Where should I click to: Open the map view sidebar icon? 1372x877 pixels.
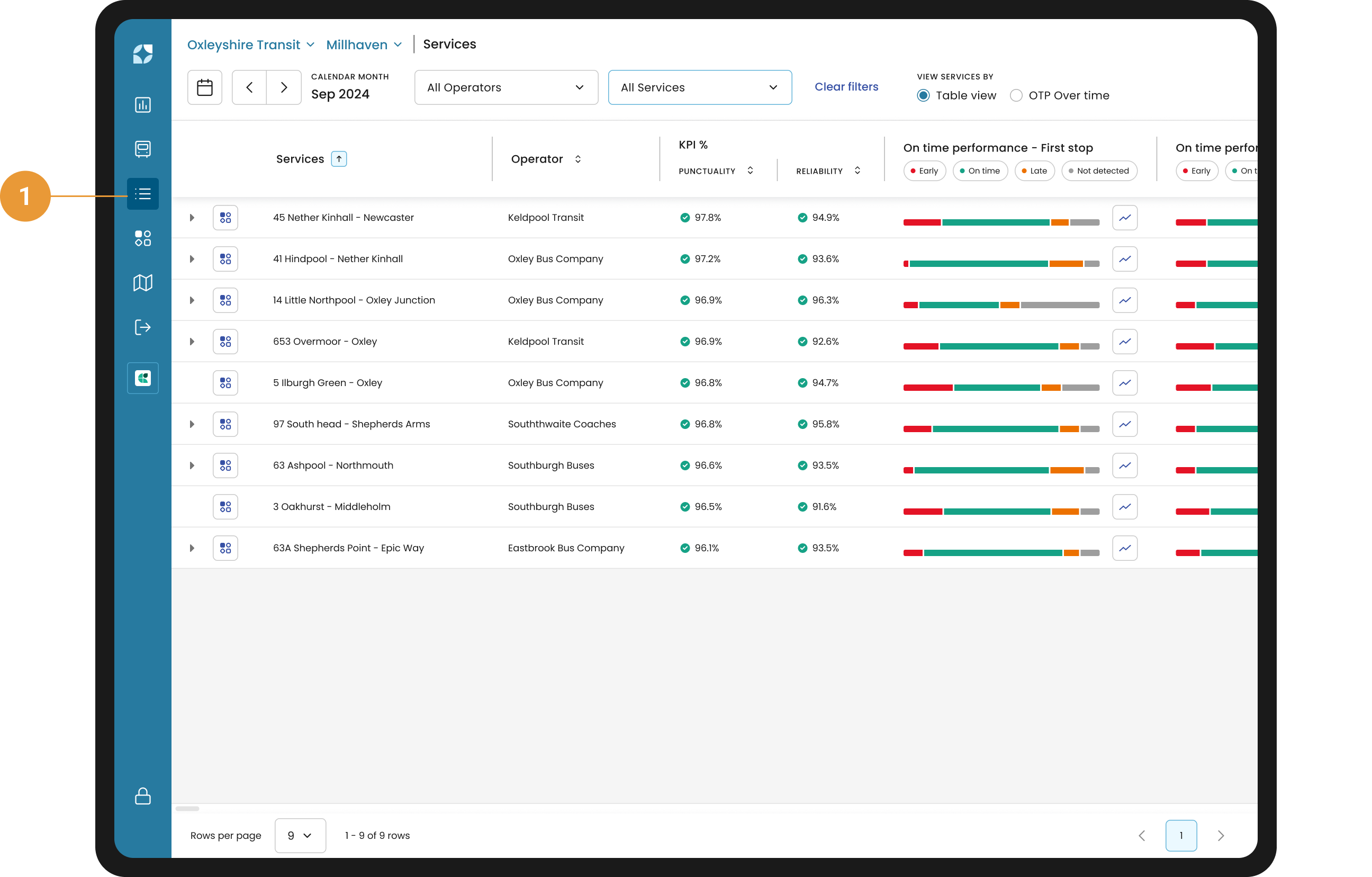pyautogui.click(x=142, y=283)
